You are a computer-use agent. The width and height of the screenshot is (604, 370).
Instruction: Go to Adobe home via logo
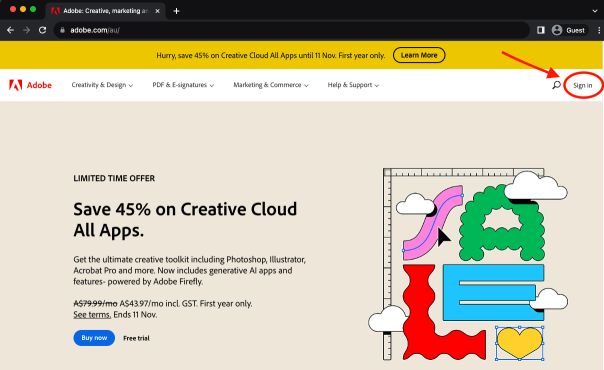click(30, 85)
